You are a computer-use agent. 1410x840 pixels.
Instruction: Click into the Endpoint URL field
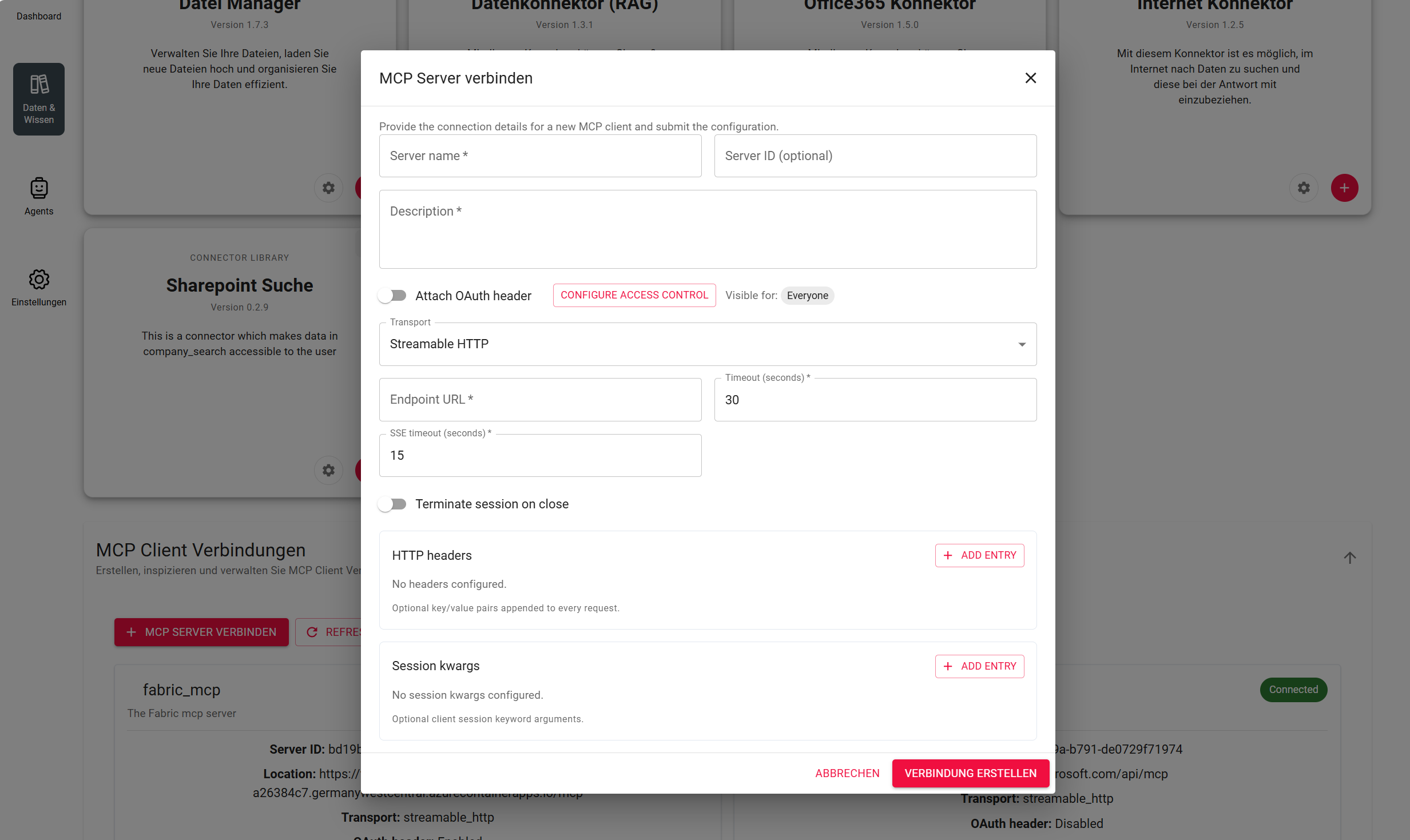(x=540, y=400)
